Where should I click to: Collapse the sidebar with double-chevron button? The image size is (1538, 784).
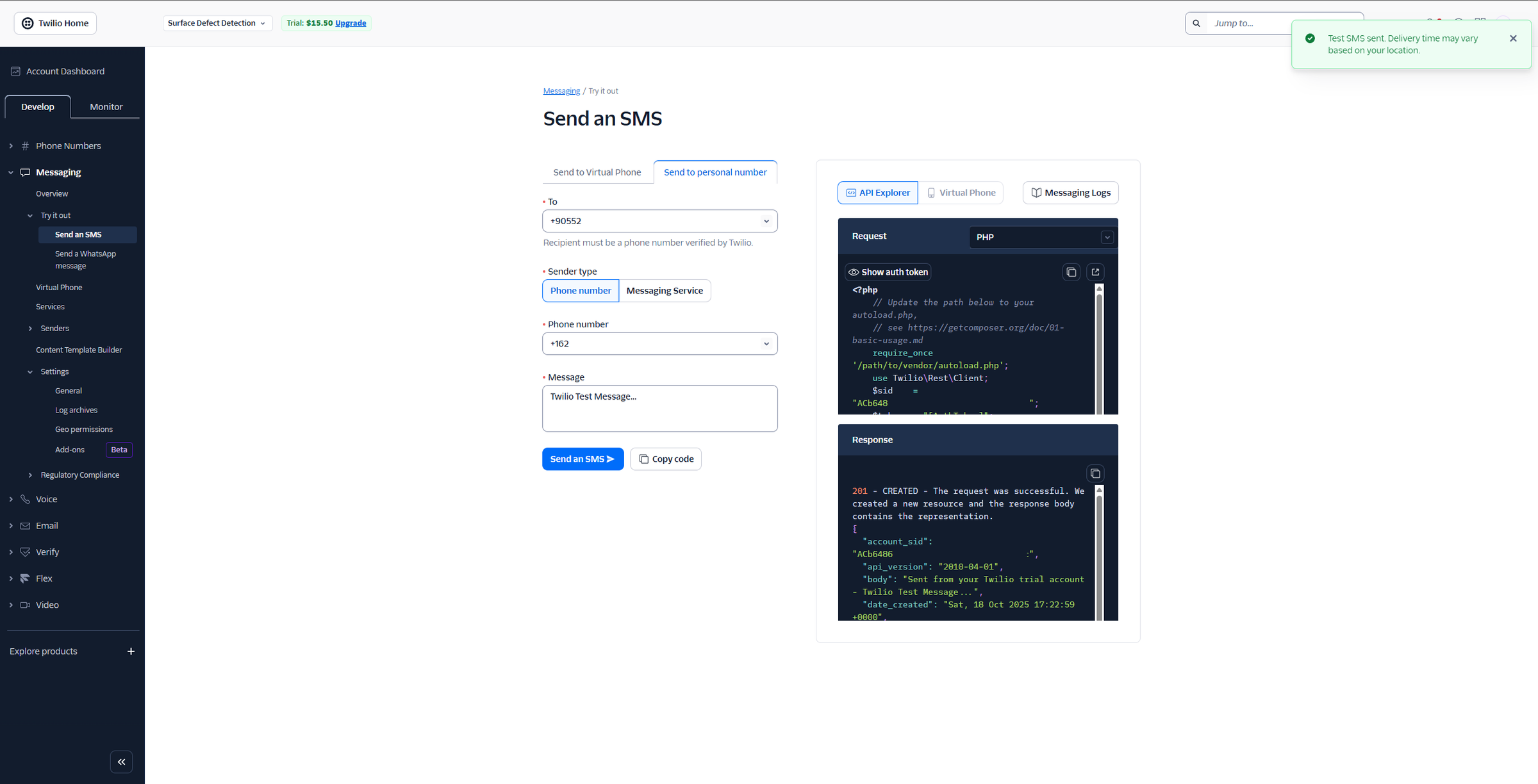[x=121, y=762]
